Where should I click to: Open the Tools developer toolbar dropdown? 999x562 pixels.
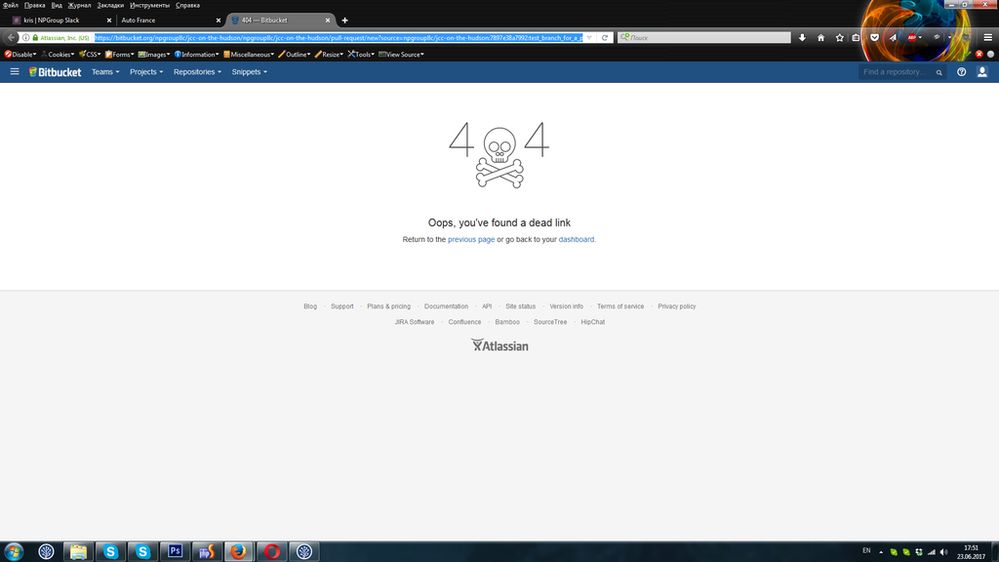click(x=361, y=54)
